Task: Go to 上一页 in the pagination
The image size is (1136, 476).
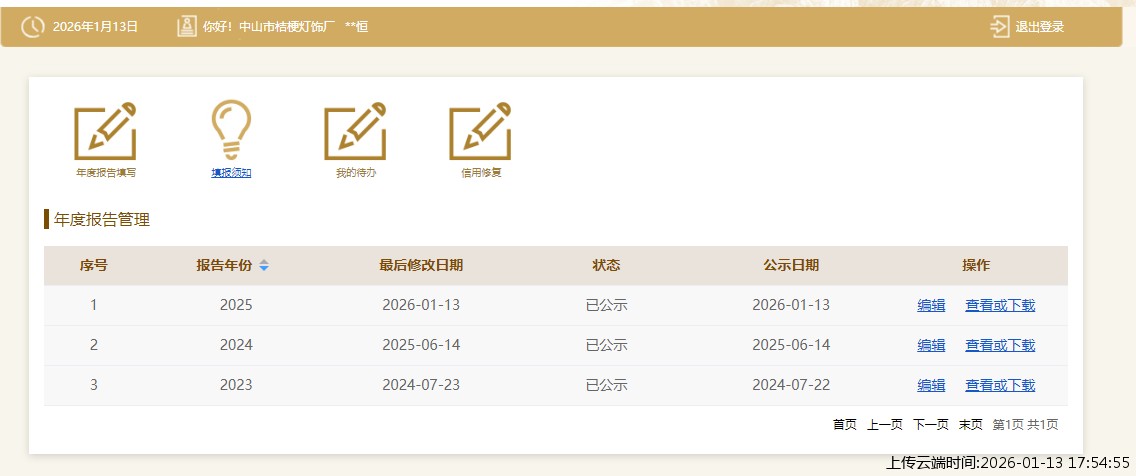Action: click(885, 425)
